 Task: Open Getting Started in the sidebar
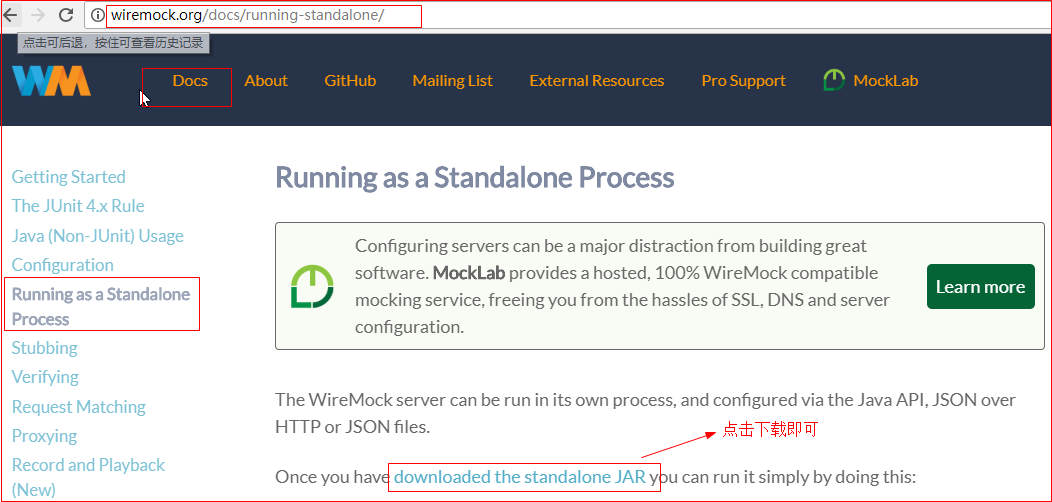coord(68,177)
